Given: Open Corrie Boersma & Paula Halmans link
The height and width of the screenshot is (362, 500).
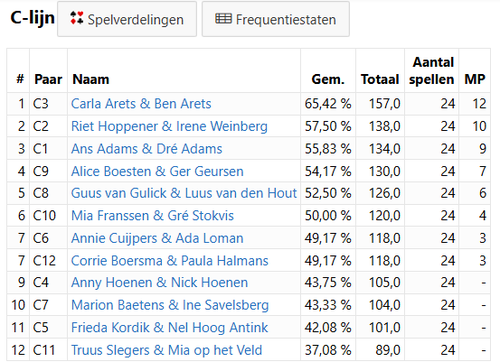Looking at the screenshot, I should coord(170,260).
